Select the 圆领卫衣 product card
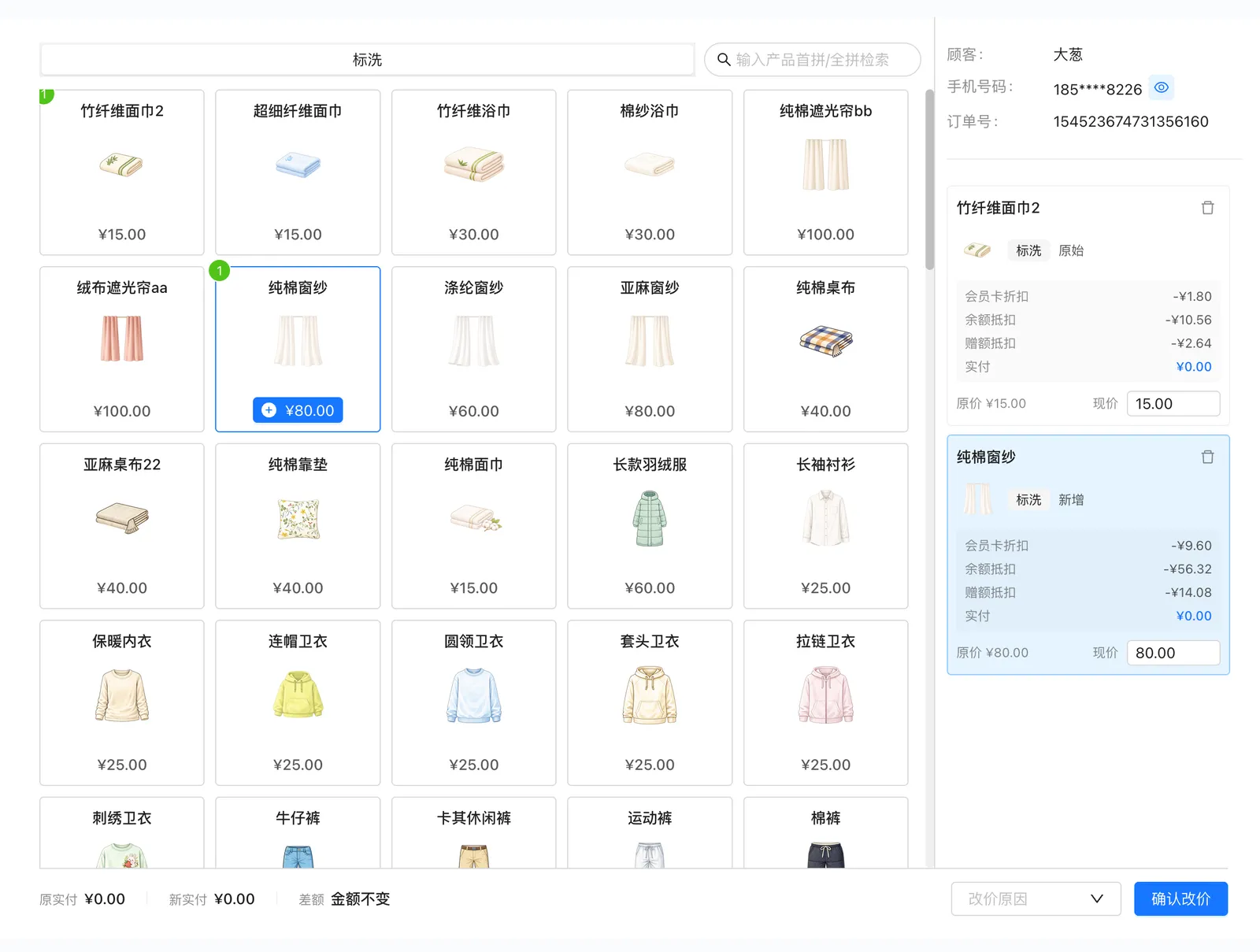The width and height of the screenshot is (1260, 952). (x=474, y=702)
